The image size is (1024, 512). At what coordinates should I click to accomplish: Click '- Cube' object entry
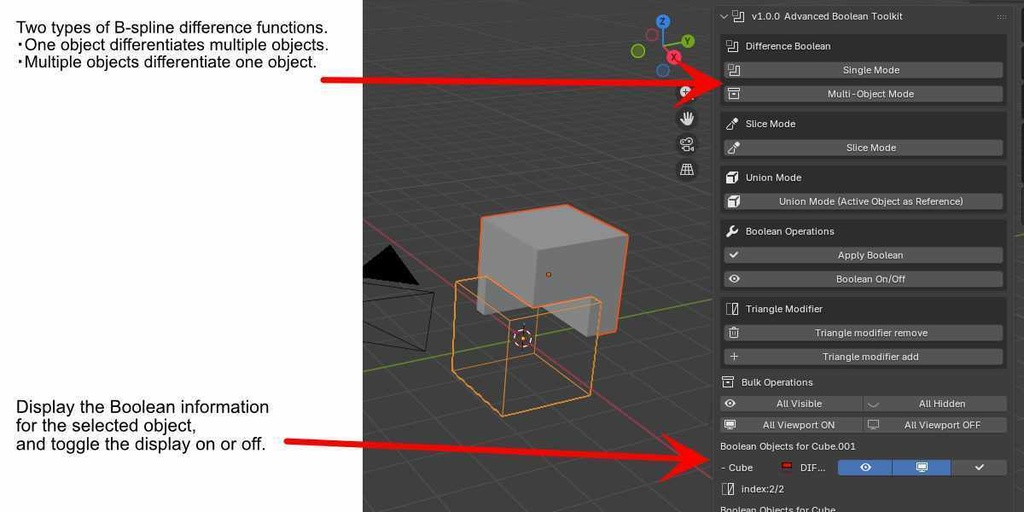click(x=737, y=468)
